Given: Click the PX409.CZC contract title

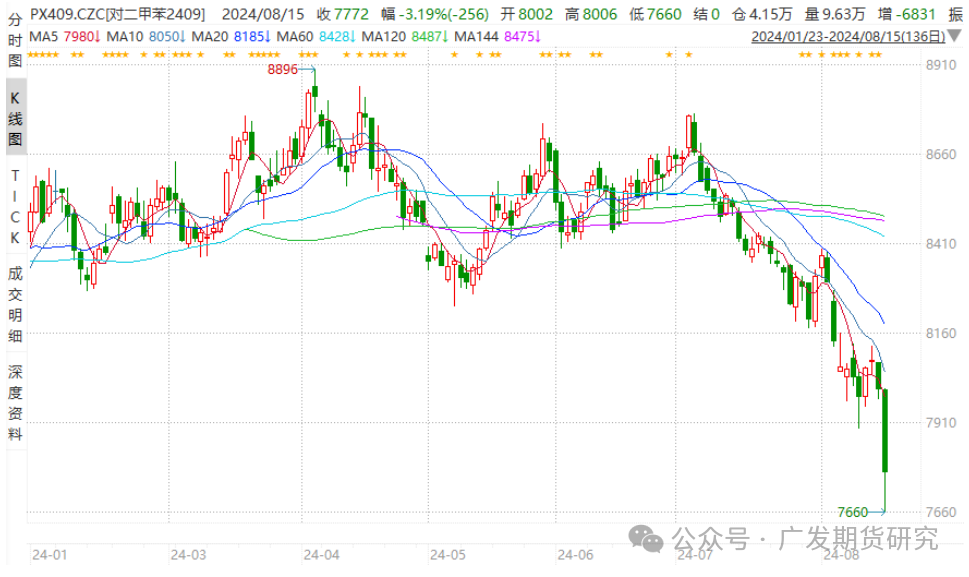Looking at the screenshot, I should pos(117,14).
